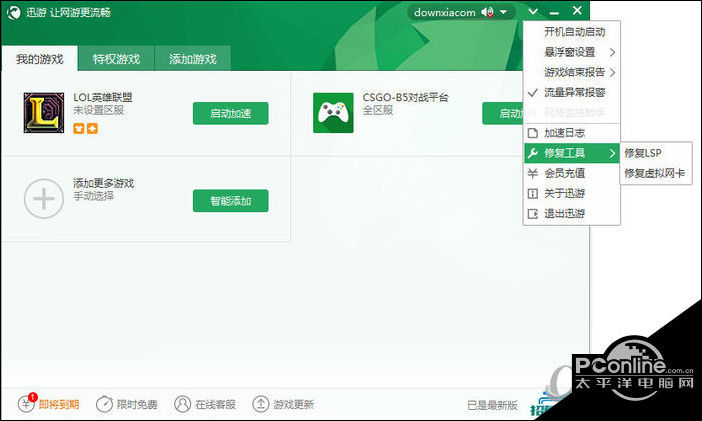
Task: Click the speaker notification icon beside downxiacom
Action: click(x=487, y=12)
